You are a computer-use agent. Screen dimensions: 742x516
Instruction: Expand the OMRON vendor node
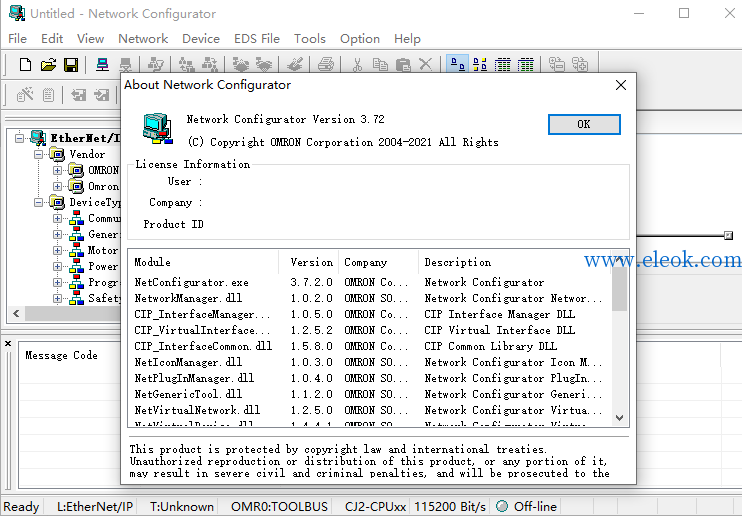tap(57, 170)
